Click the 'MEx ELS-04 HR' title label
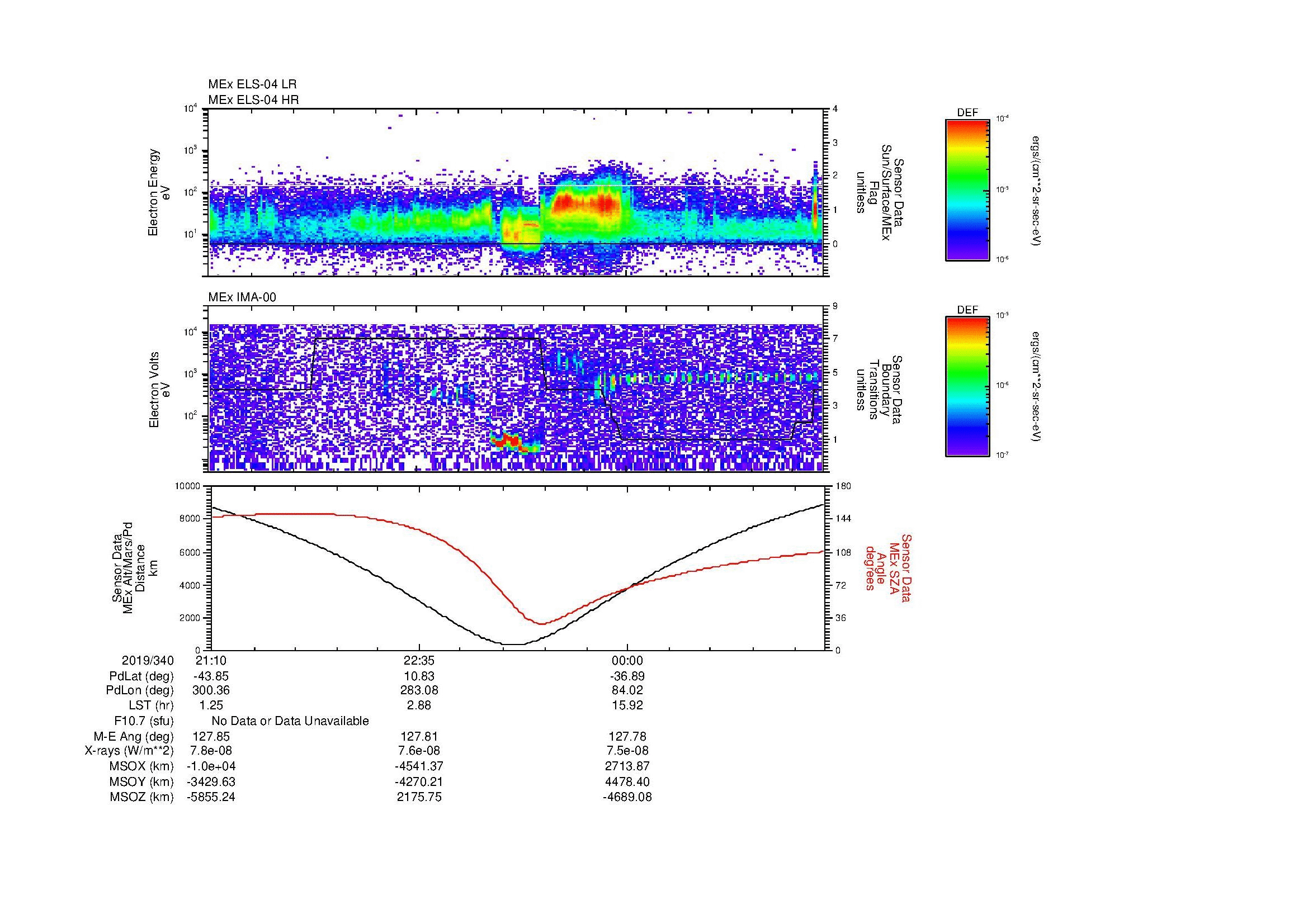 (x=253, y=100)
